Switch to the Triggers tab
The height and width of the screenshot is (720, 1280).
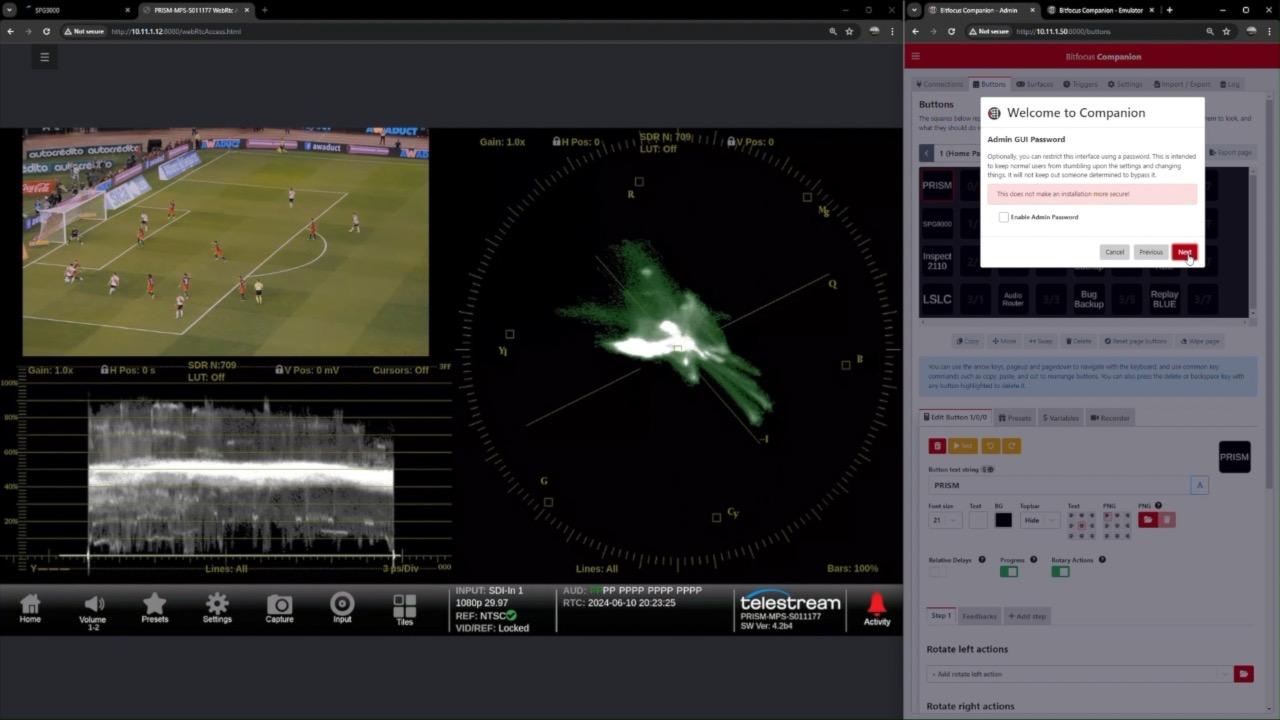pyautogui.click(x=1080, y=84)
